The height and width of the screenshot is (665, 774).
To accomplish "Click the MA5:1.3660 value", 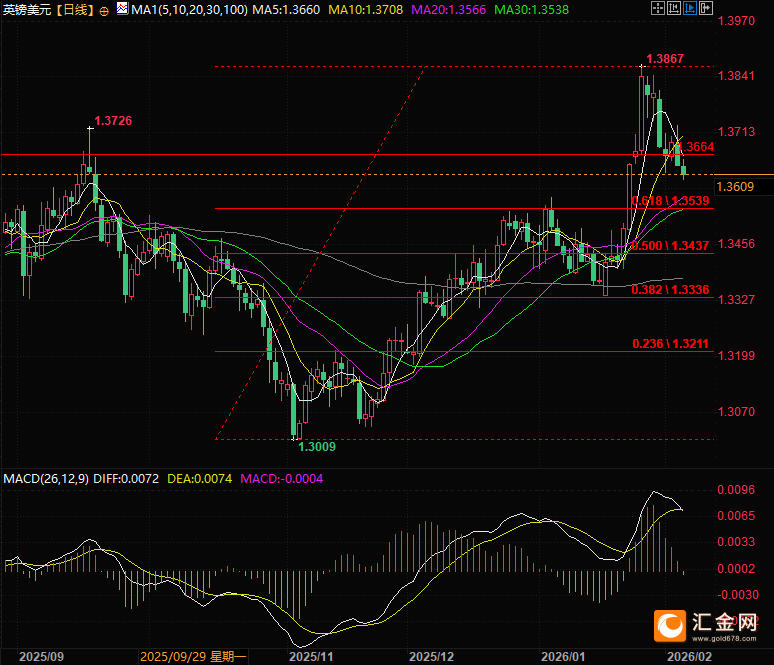I will click(x=286, y=10).
